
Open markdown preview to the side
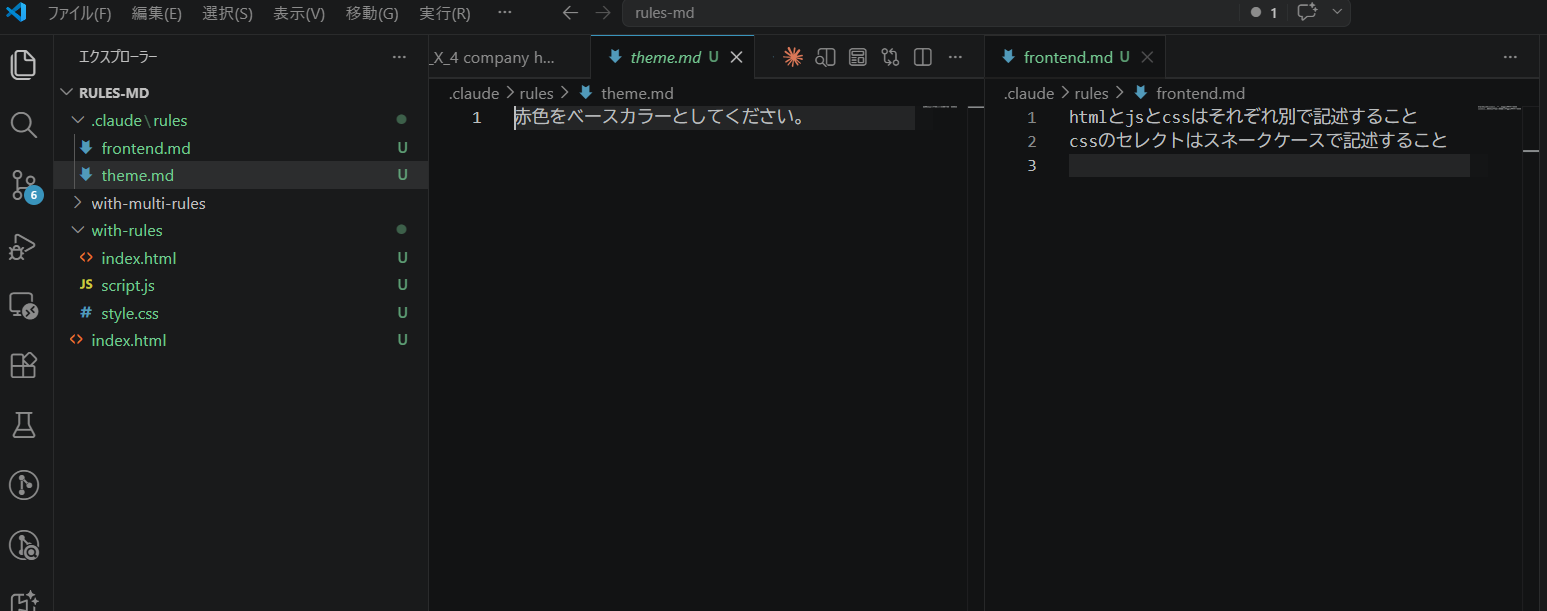(825, 57)
